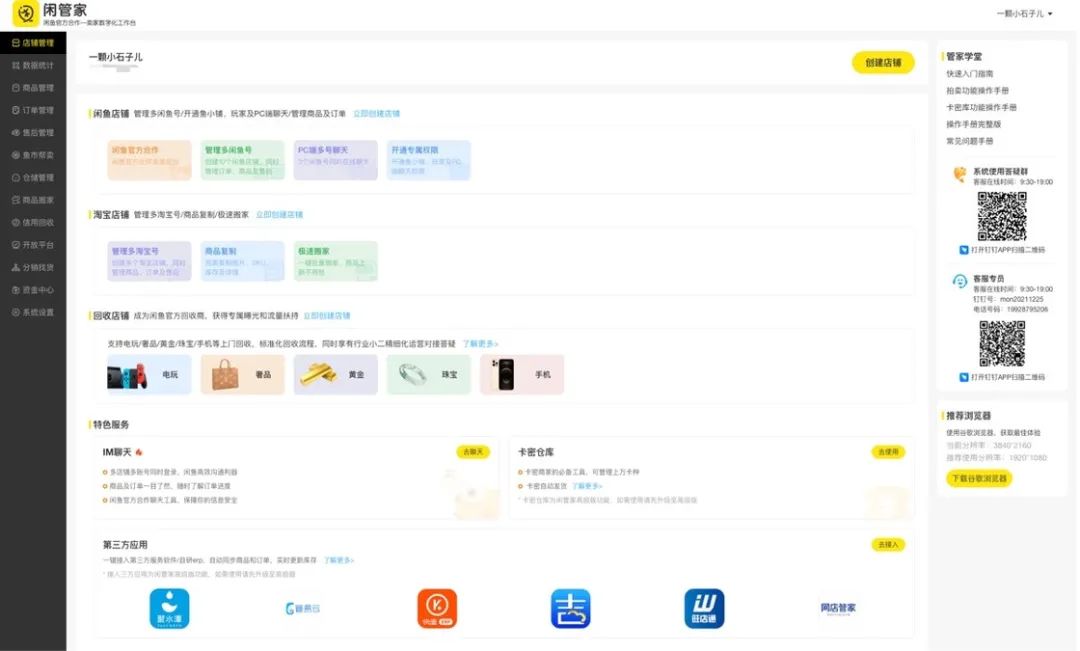
Task: Open 信用回收 in the sidebar
Action: click(33, 223)
